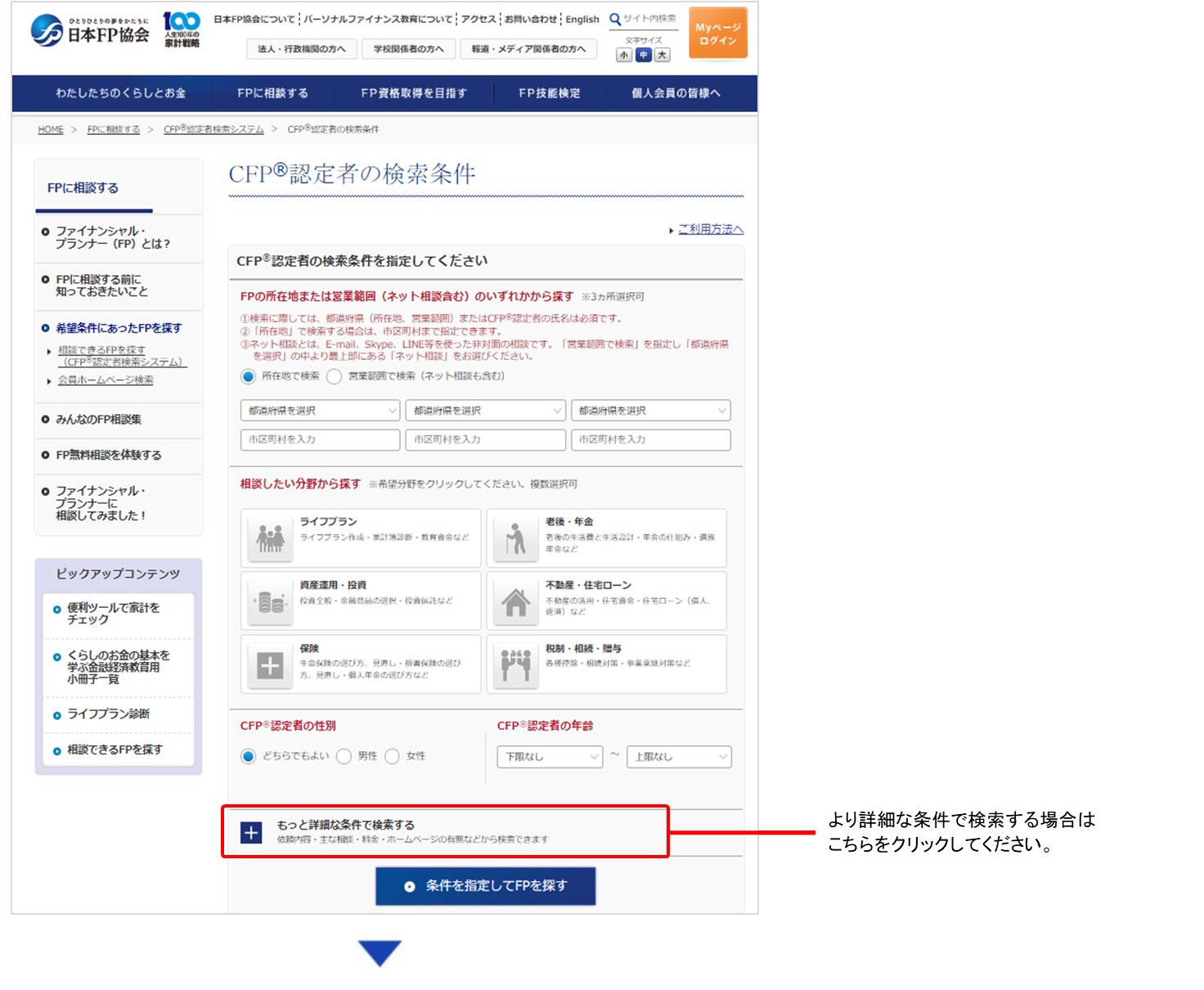
Task: Click the 条件を指定してFPを探す button
Action: coord(485,886)
